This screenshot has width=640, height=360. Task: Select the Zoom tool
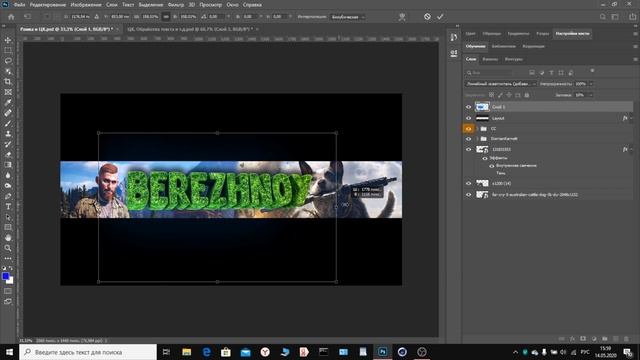point(8,248)
